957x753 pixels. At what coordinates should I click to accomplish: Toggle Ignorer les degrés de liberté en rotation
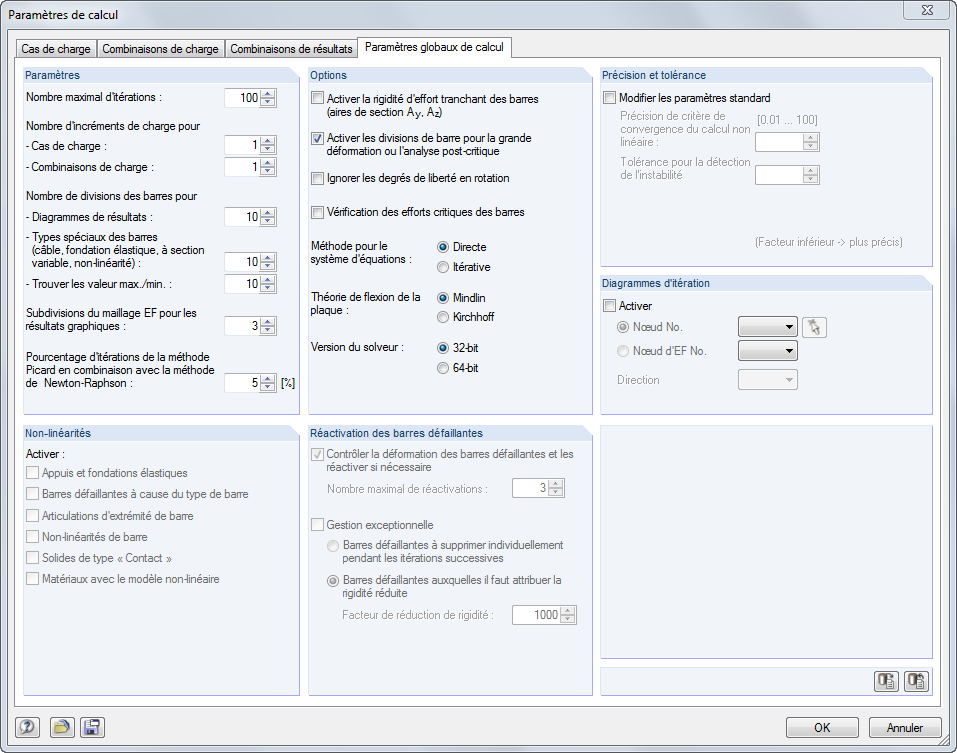coord(317,178)
